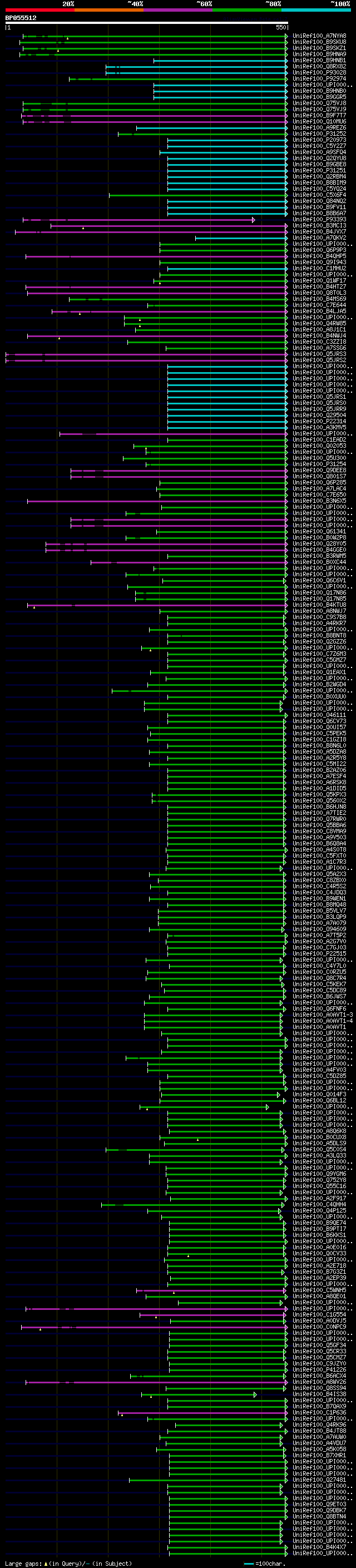Open hit UniRef100_Q8RX82

coord(319,66)
